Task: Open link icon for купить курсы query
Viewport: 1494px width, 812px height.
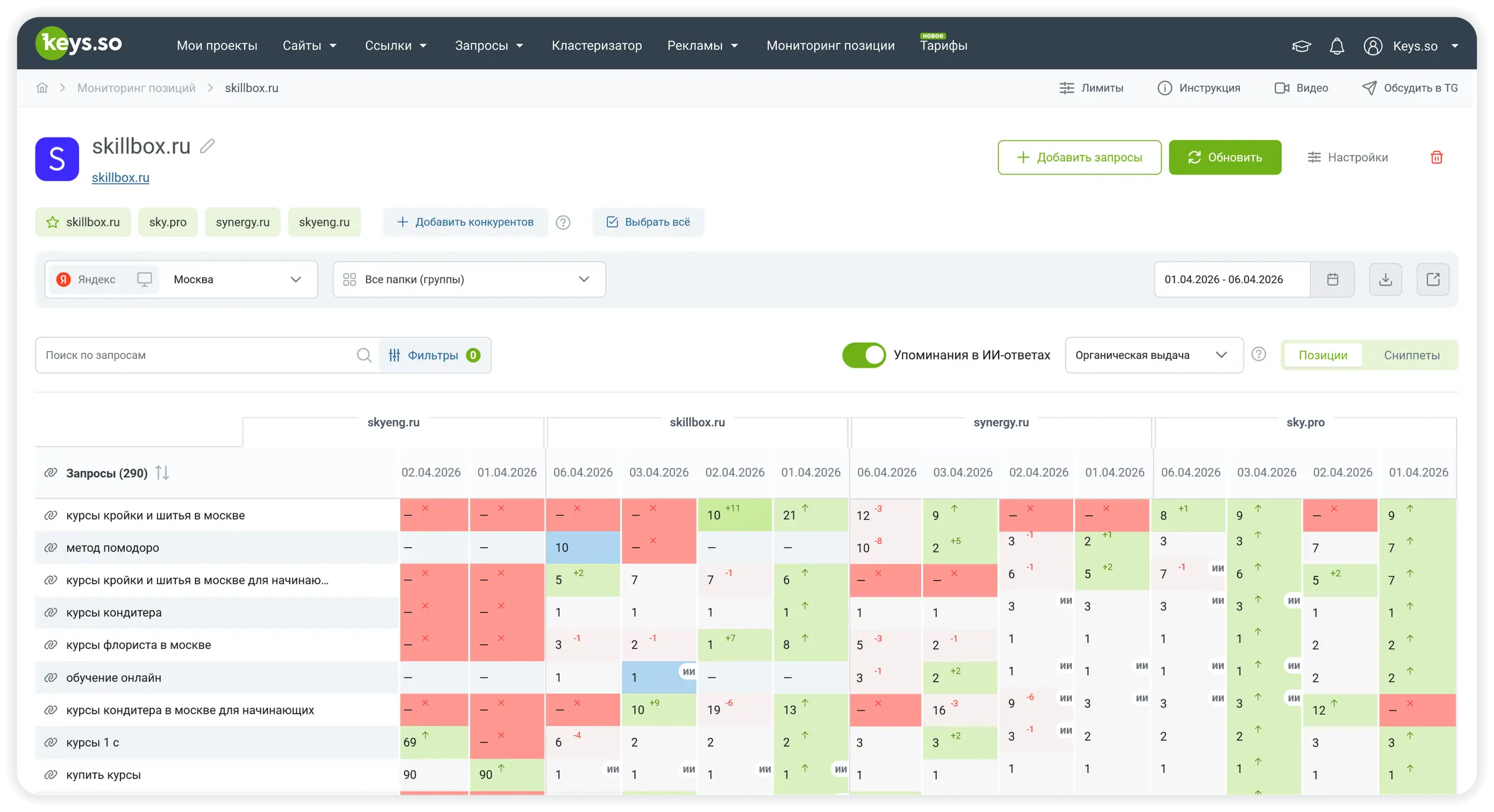Action: 50,775
